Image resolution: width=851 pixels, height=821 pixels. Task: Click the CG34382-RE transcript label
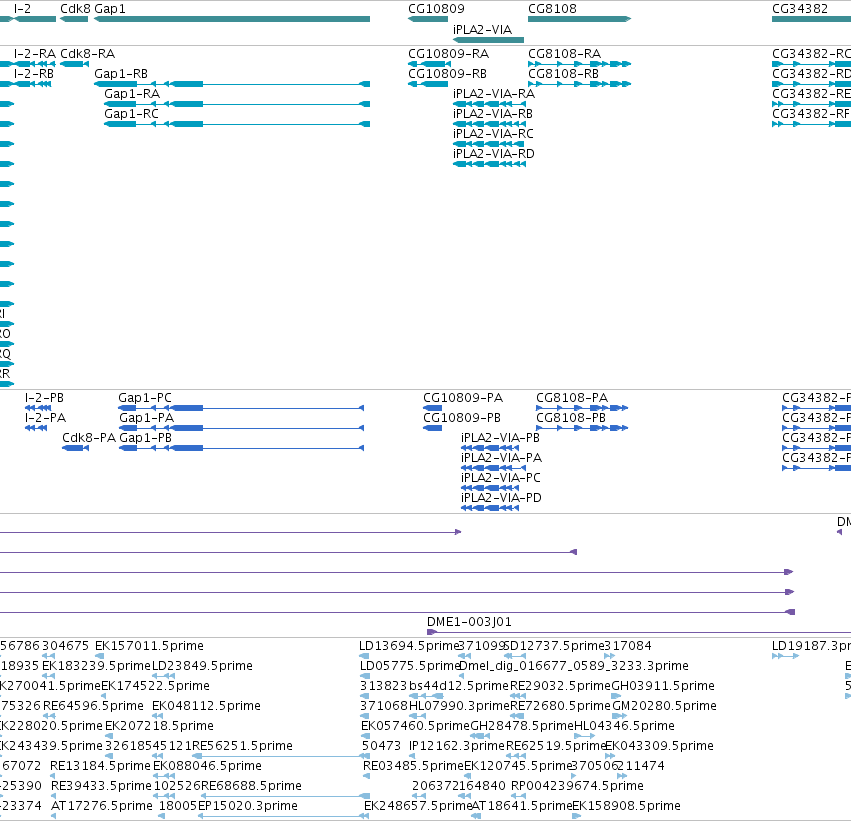coord(811,94)
